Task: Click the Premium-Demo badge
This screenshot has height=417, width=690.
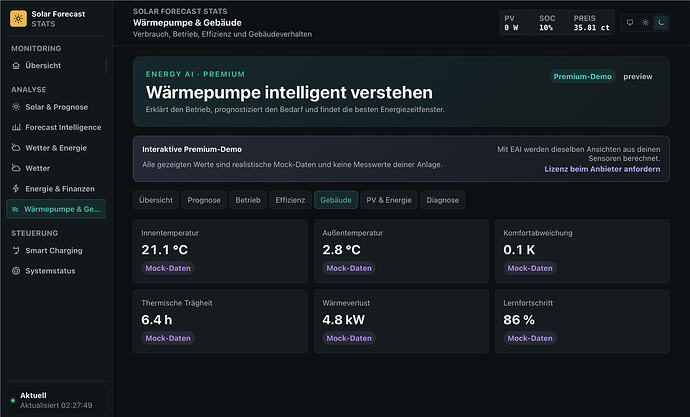Action: pyautogui.click(x=582, y=77)
